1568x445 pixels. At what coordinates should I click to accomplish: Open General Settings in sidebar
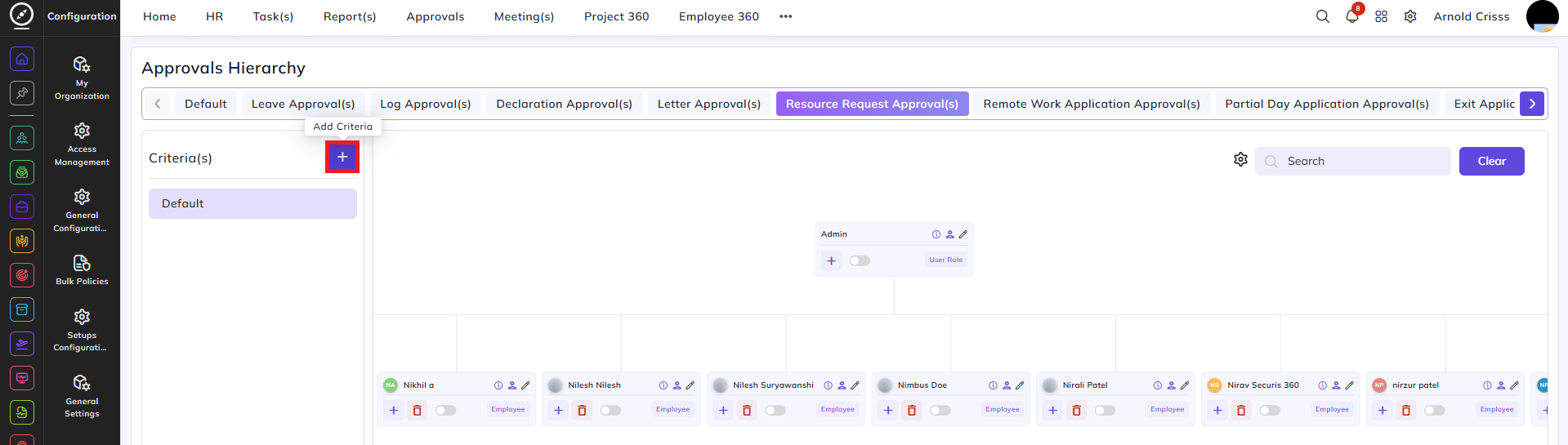tap(82, 396)
